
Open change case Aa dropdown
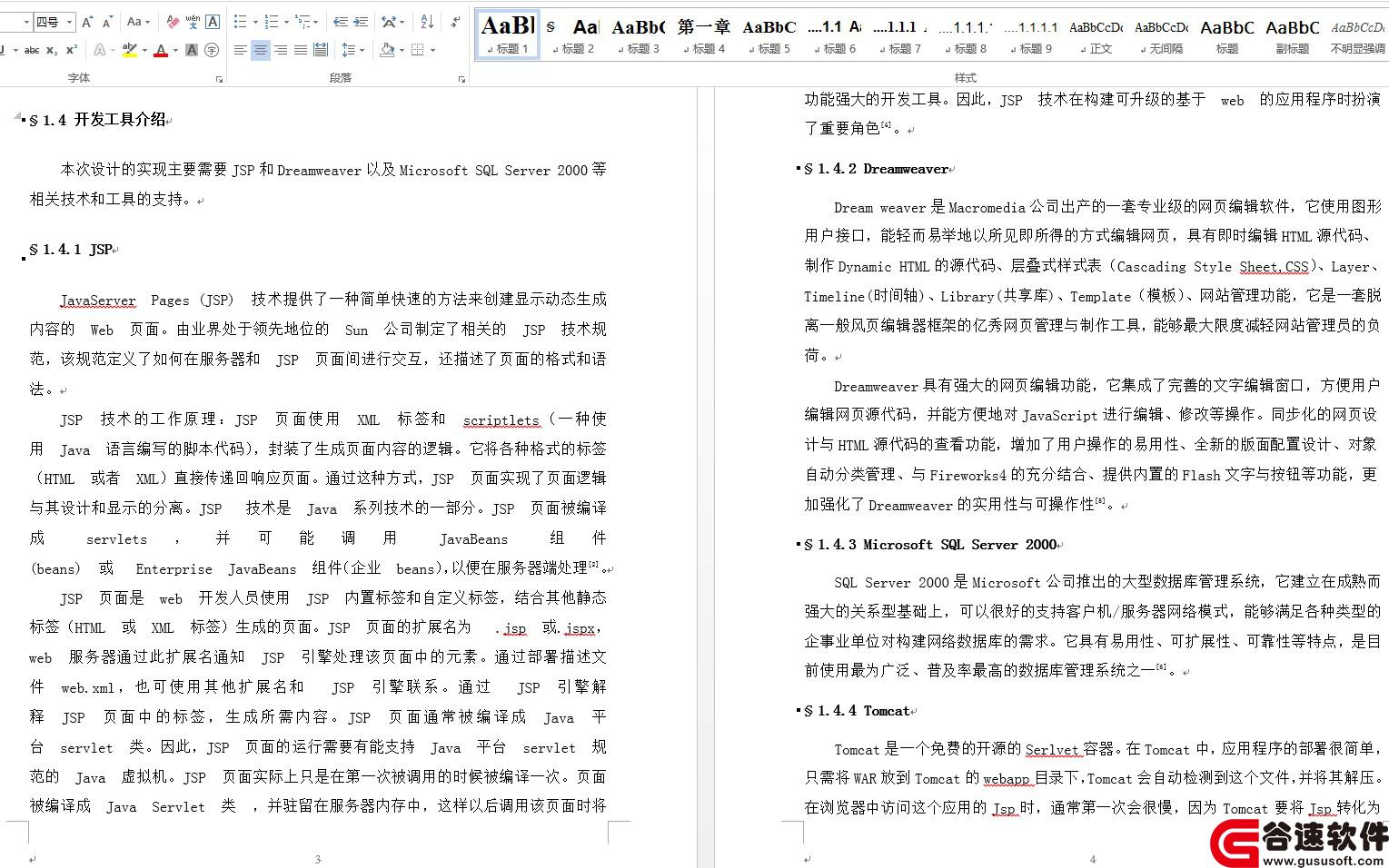[138, 22]
